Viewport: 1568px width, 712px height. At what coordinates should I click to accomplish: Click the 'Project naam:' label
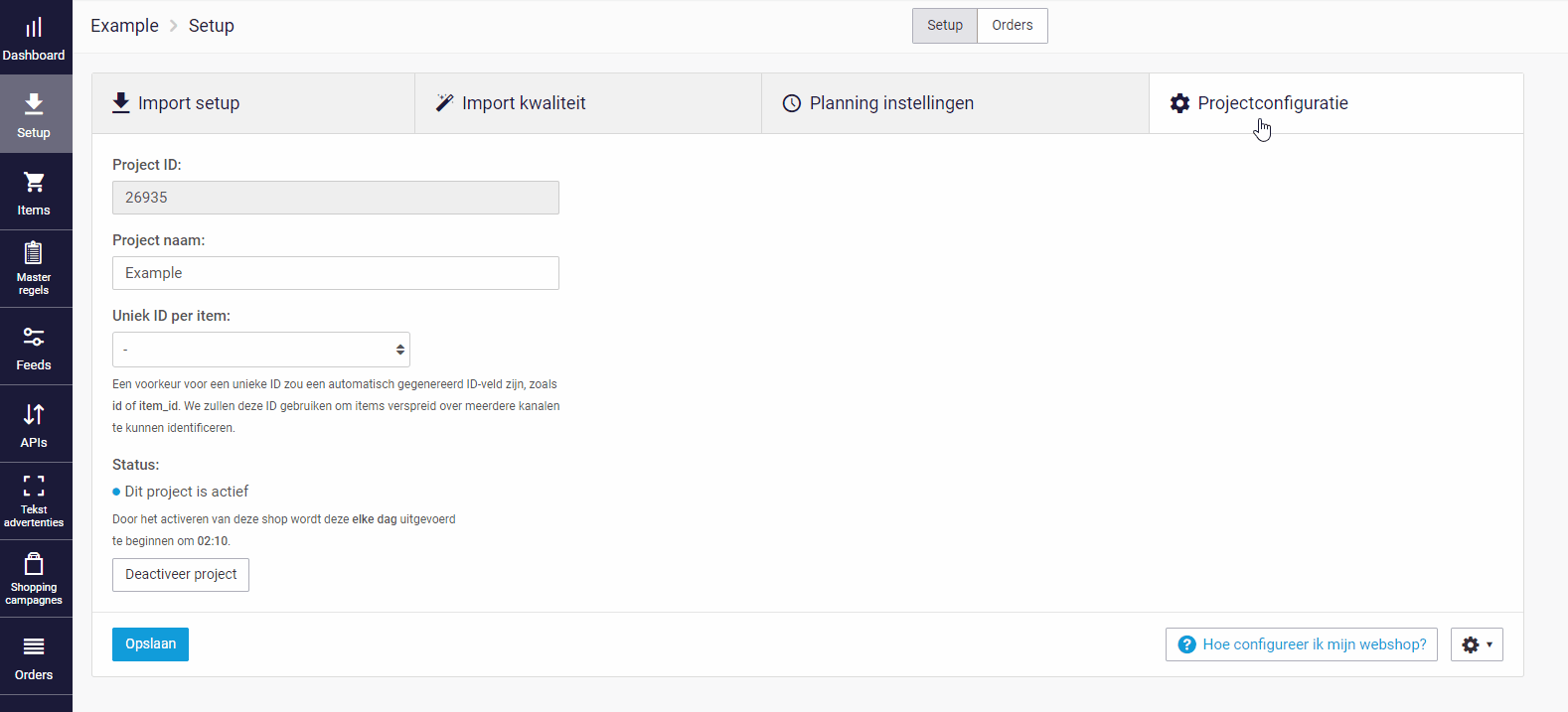point(159,240)
